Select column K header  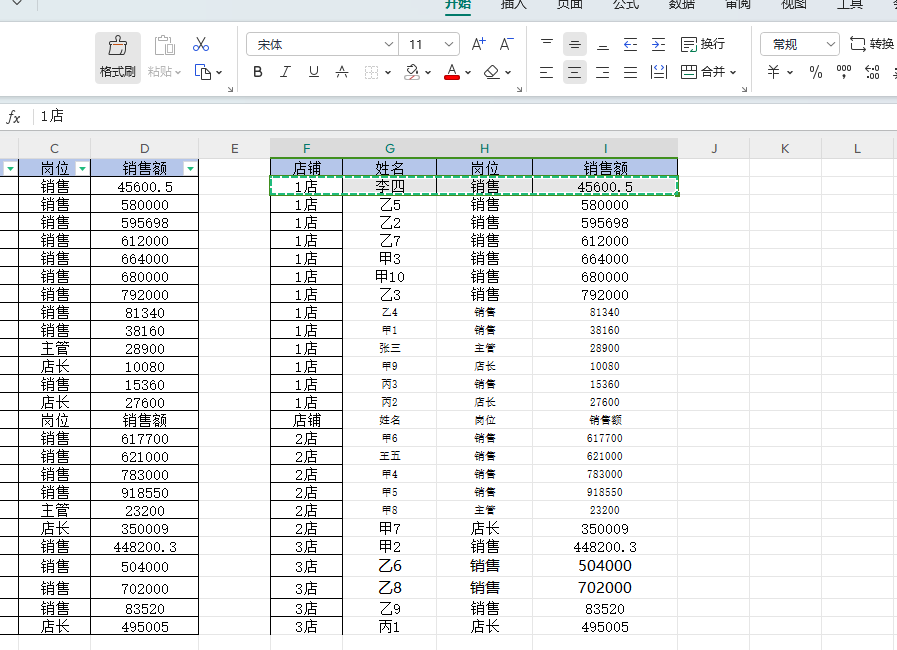785,149
